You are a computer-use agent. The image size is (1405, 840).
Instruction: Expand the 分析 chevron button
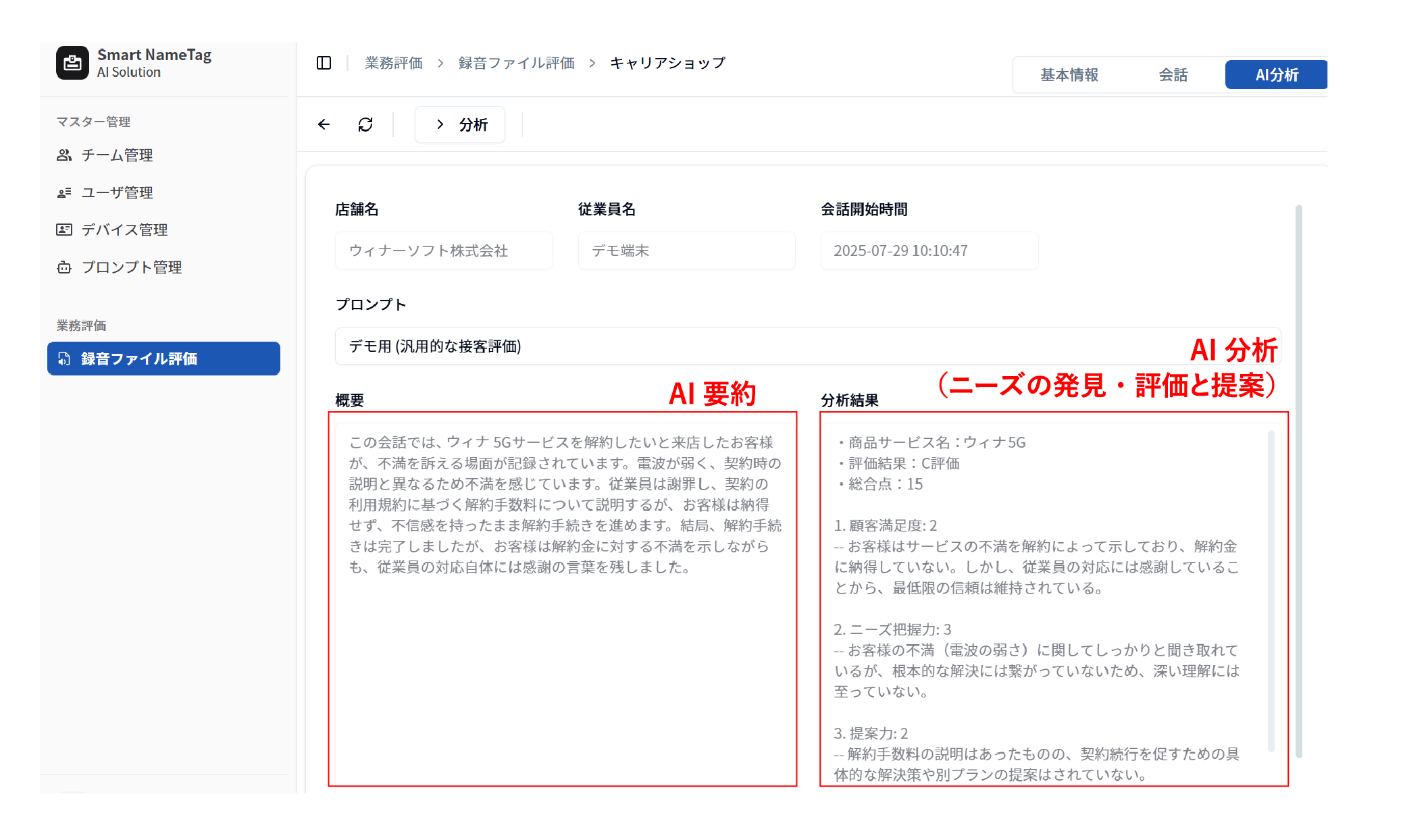point(460,124)
